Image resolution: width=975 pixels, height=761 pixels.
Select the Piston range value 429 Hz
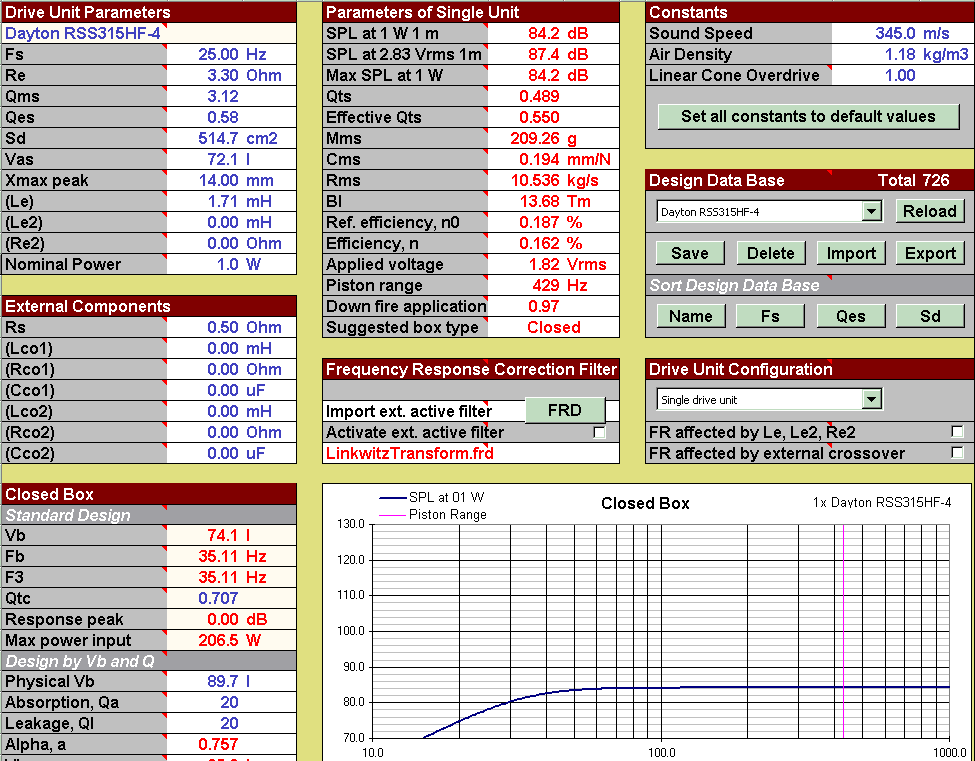(x=553, y=285)
